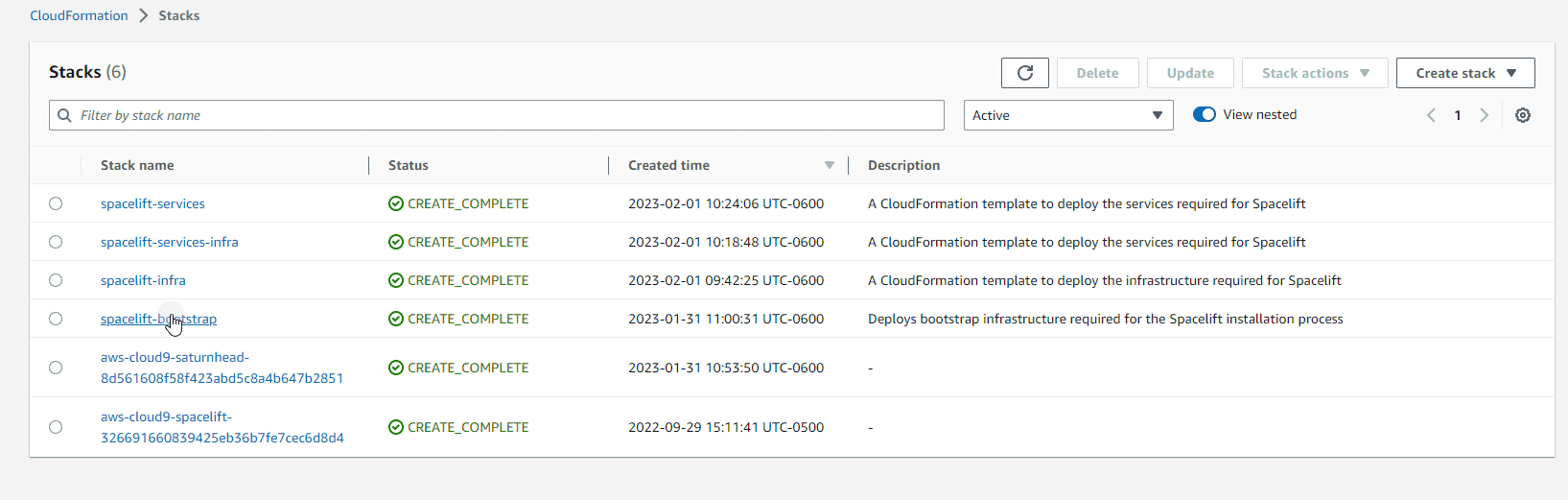Click the 2023-01-31 10:53:50 UTC-0600 timestamp
The height and width of the screenshot is (500, 1568).
(726, 368)
